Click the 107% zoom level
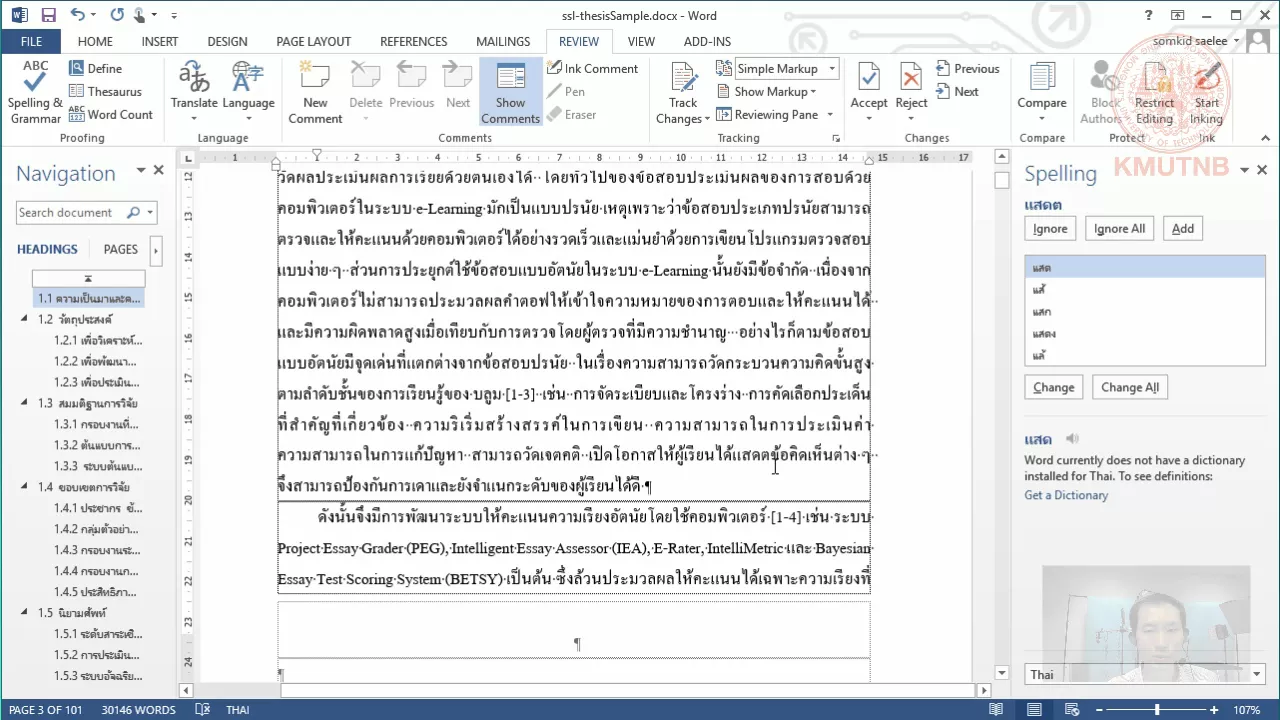1280x720 pixels. (1246, 710)
